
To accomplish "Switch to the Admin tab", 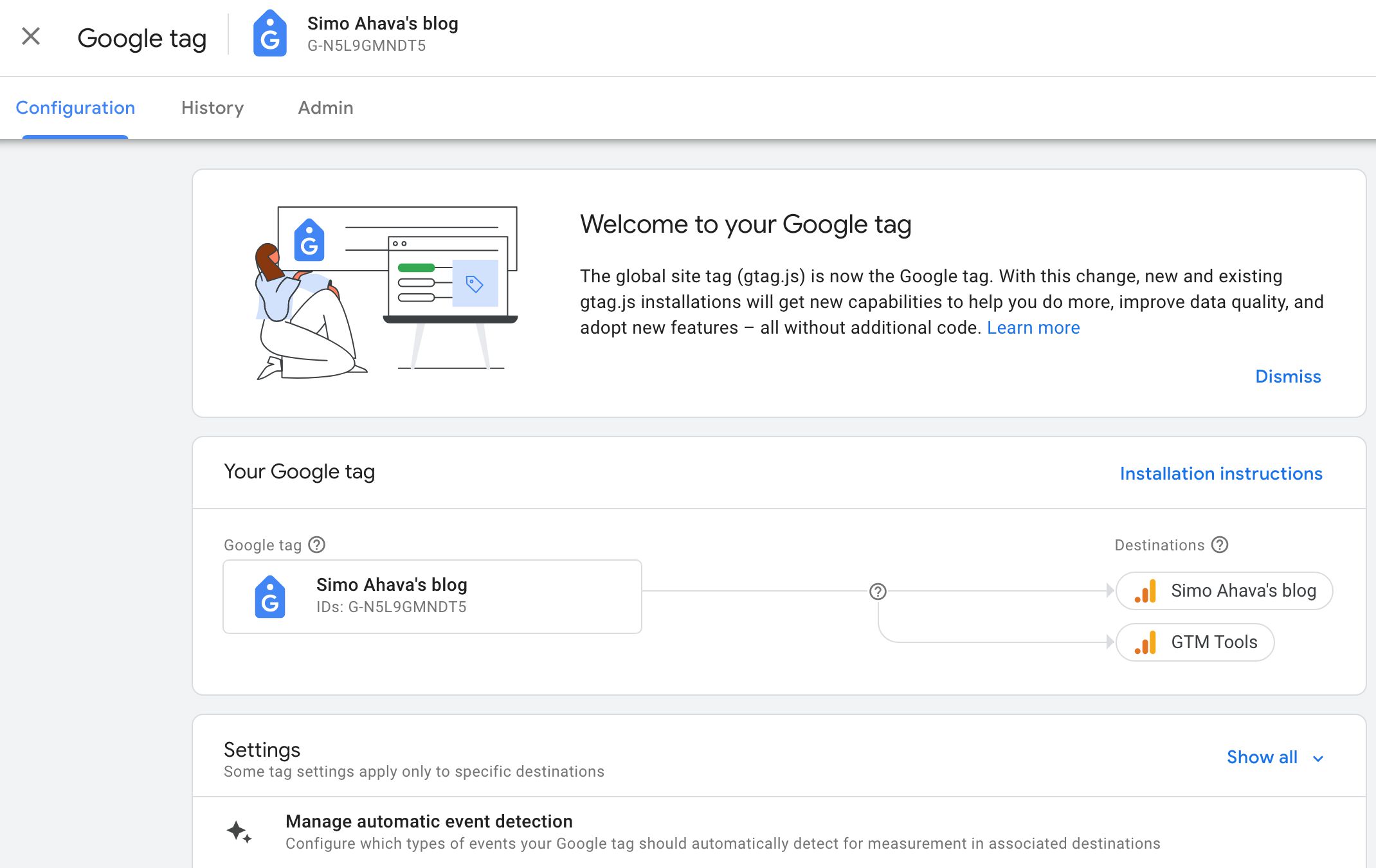I will coord(325,107).
